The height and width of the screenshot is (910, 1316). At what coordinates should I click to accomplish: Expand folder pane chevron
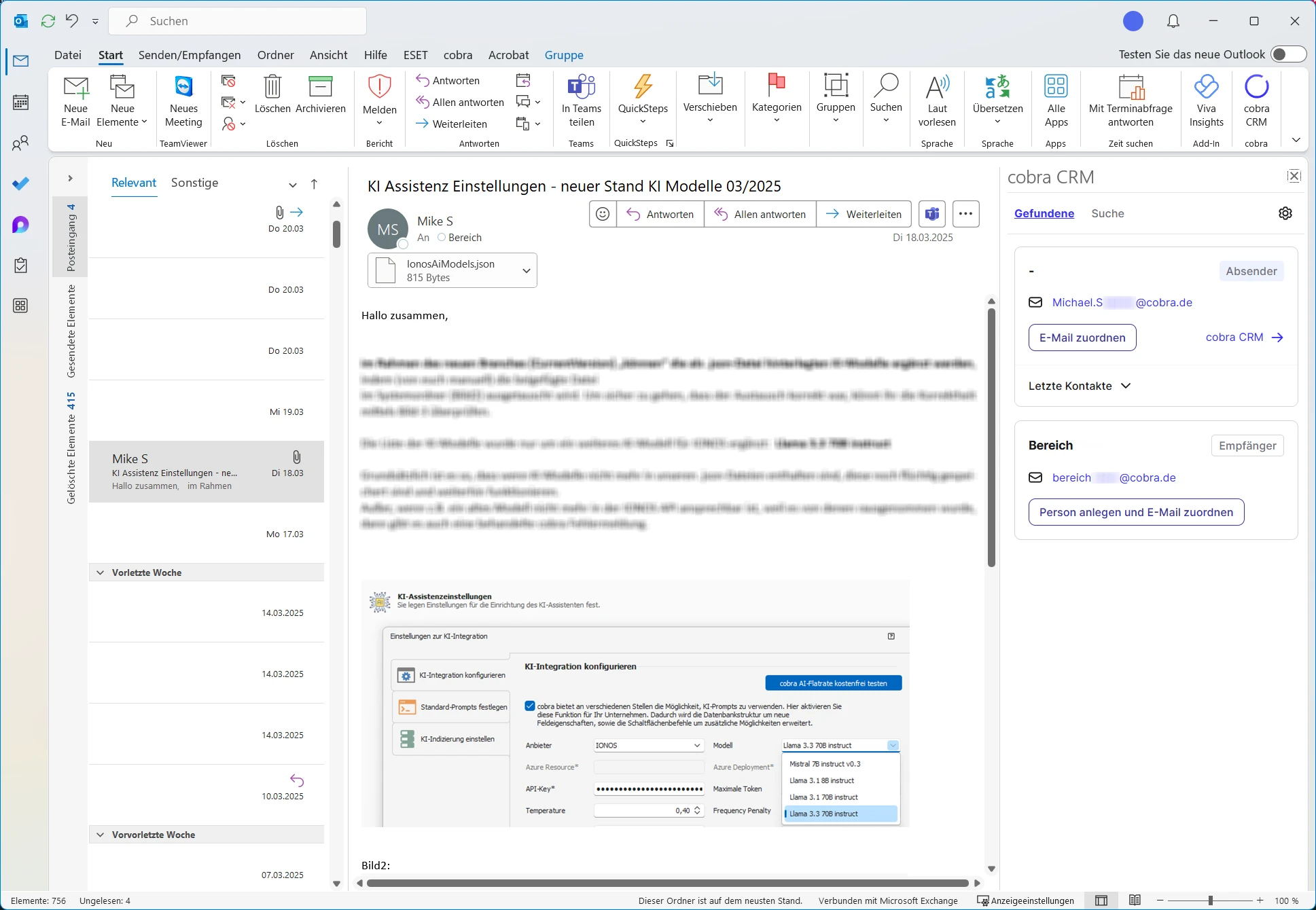(x=70, y=178)
